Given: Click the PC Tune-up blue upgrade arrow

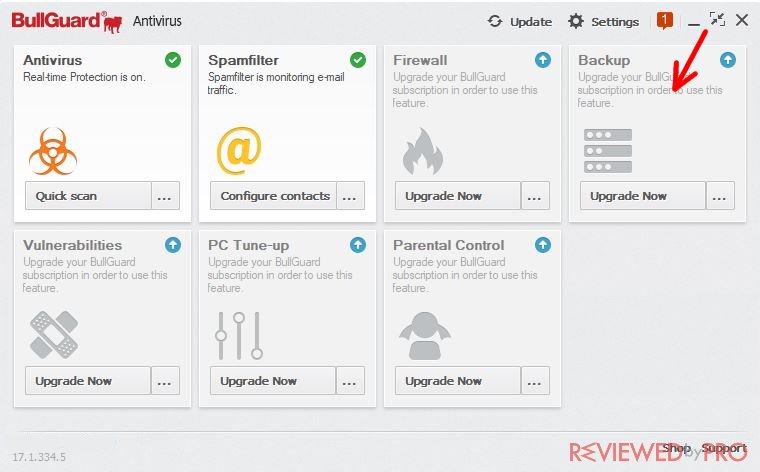Looking at the screenshot, I should 358,245.
